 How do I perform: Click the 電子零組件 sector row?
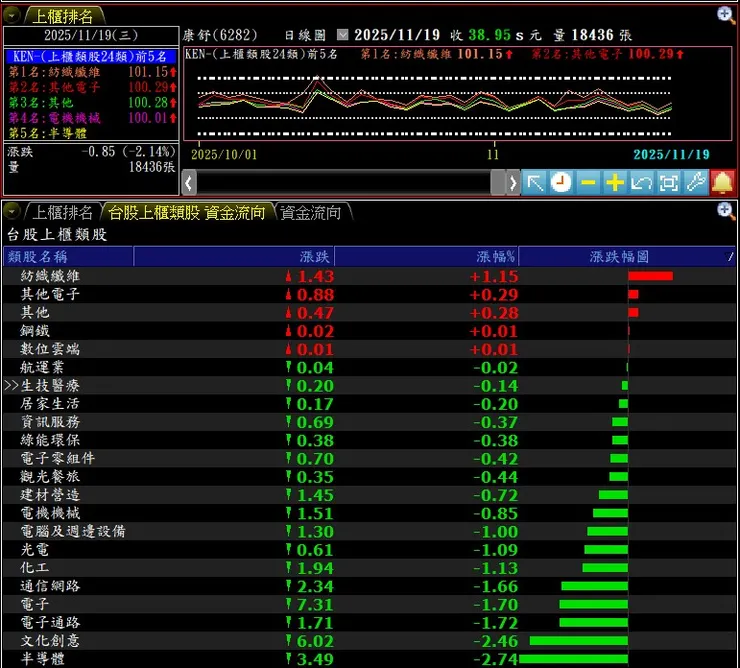tap(369, 458)
